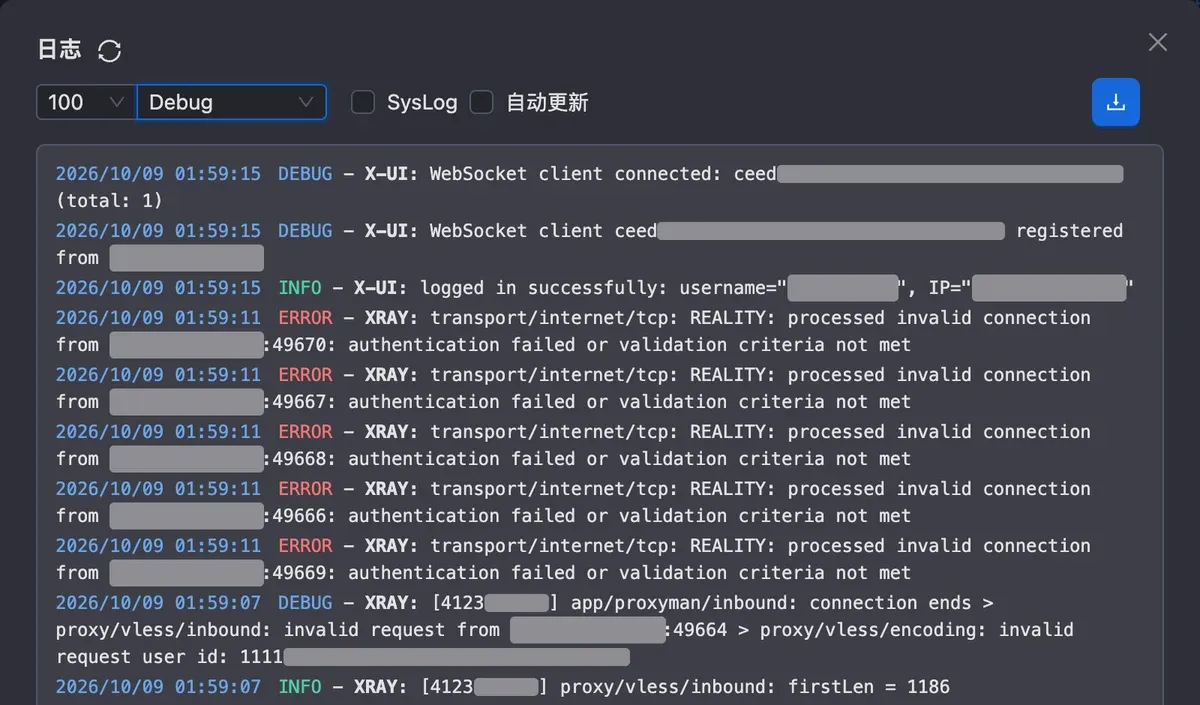Image resolution: width=1200 pixels, height=705 pixels.
Task: Enable the SysLog checkbox
Action: [363, 102]
